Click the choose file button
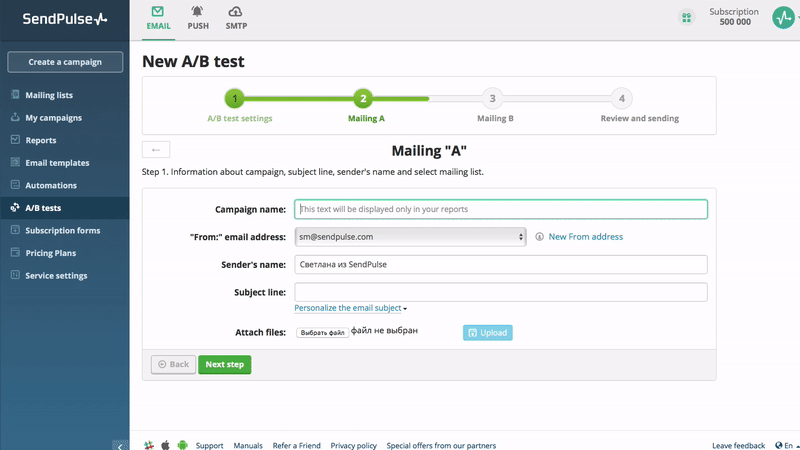 tap(322, 333)
